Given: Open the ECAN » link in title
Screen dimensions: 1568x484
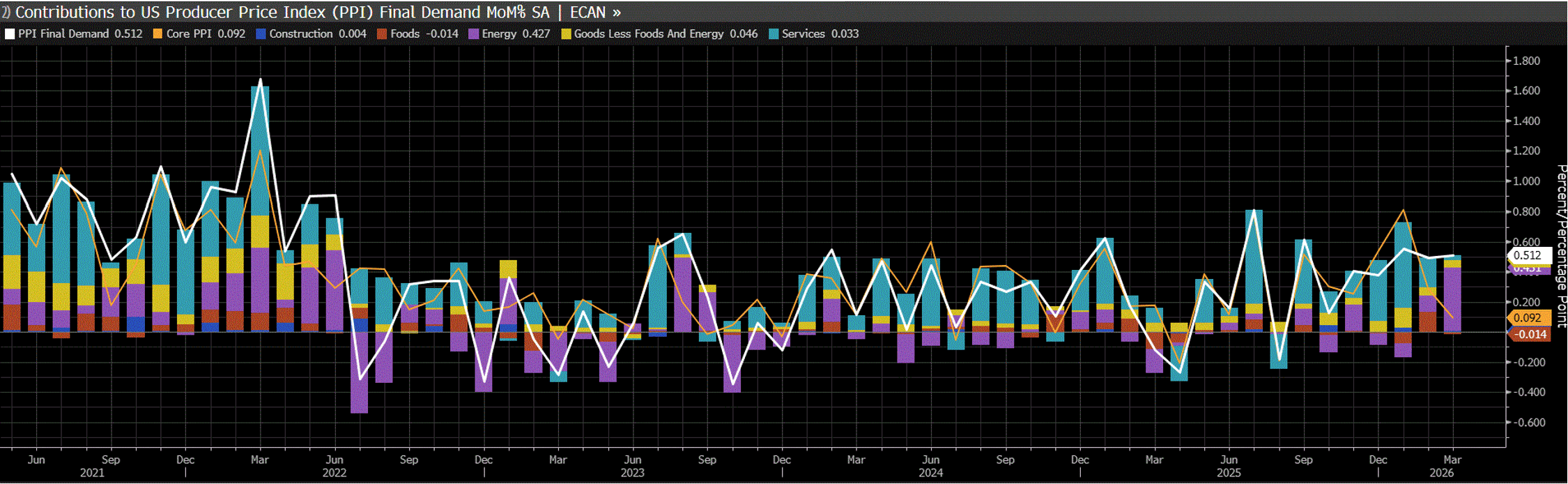Looking at the screenshot, I should (595, 12).
